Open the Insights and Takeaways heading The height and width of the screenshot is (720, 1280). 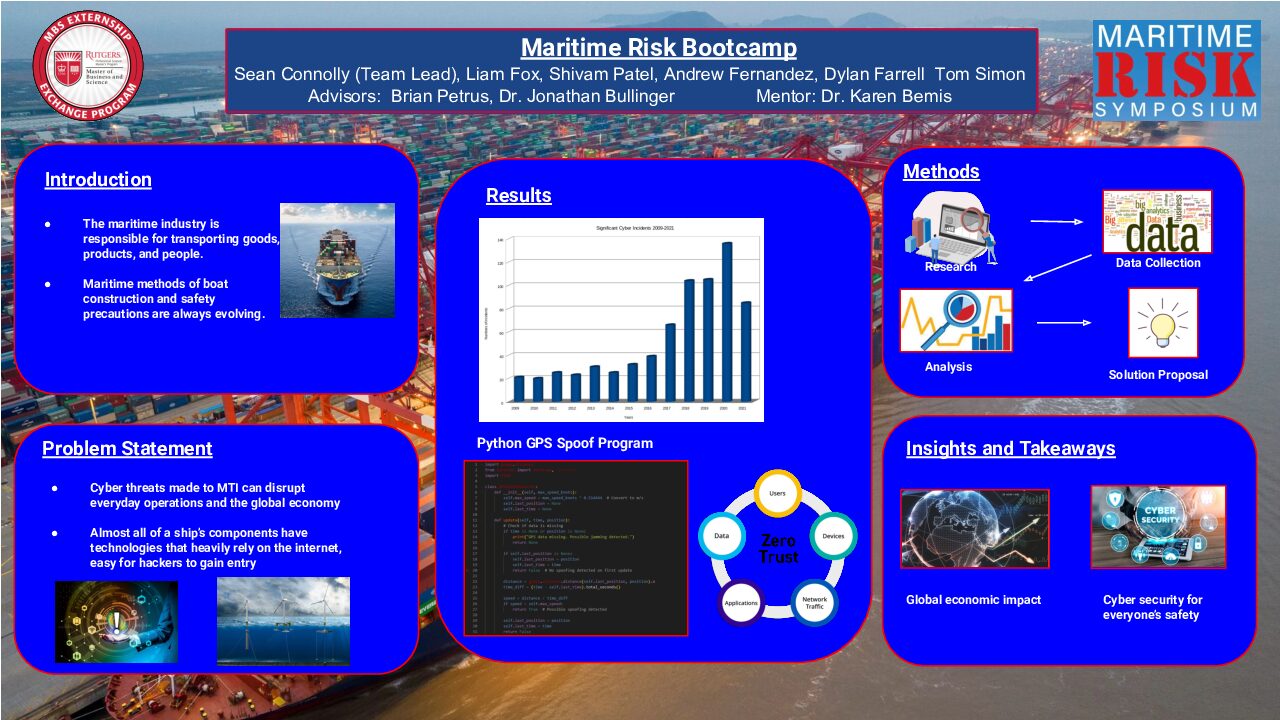[1010, 449]
